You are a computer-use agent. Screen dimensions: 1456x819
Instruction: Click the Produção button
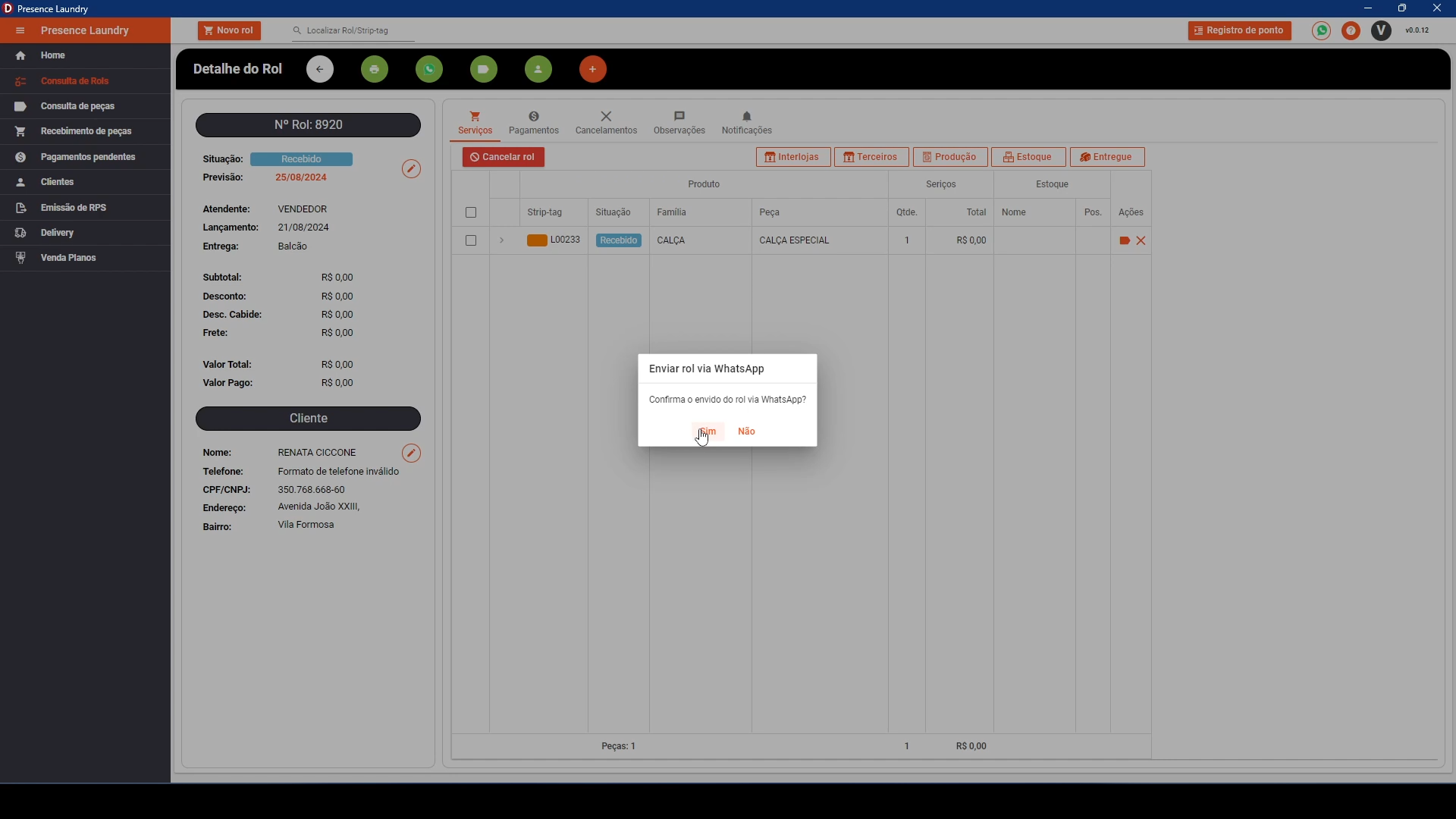pyautogui.click(x=950, y=157)
